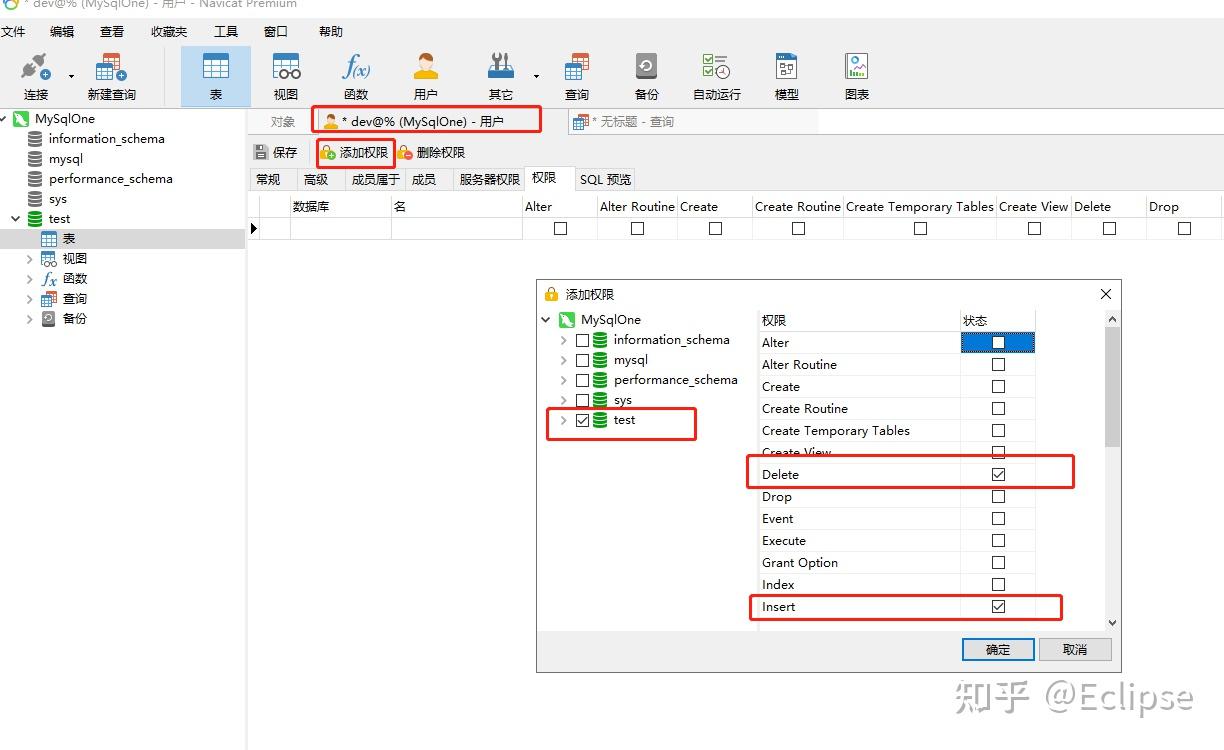Image resolution: width=1224 pixels, height=750 pixels.
Task: Uncheck Delete privilege checkbox in dialog
Action: [x=998, y=475]
